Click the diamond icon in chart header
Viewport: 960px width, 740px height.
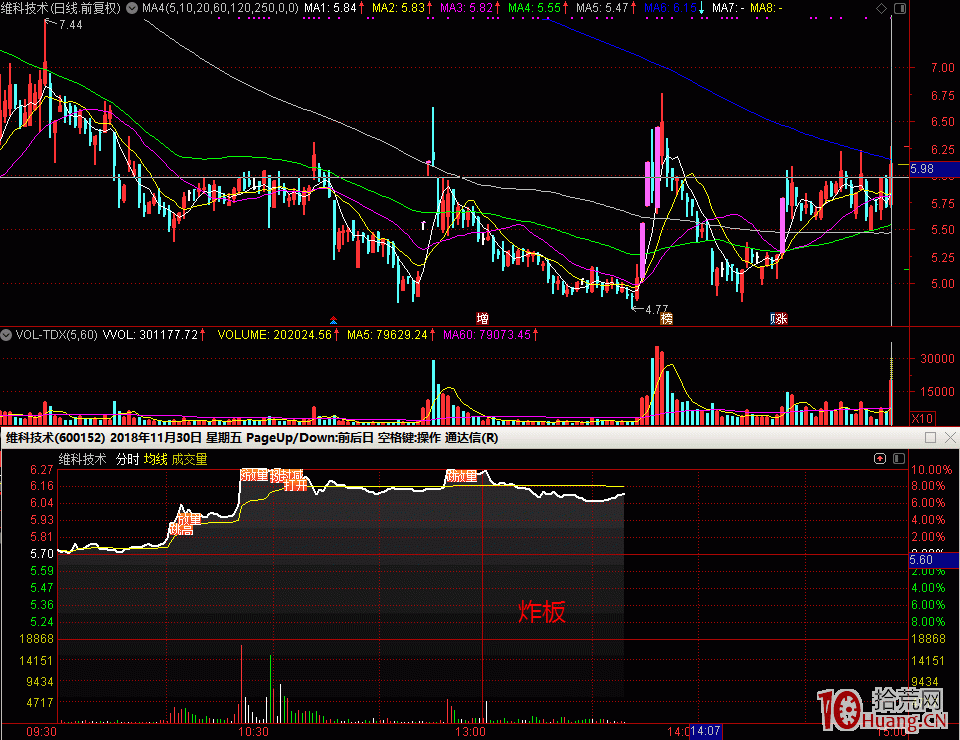point(880,8)
